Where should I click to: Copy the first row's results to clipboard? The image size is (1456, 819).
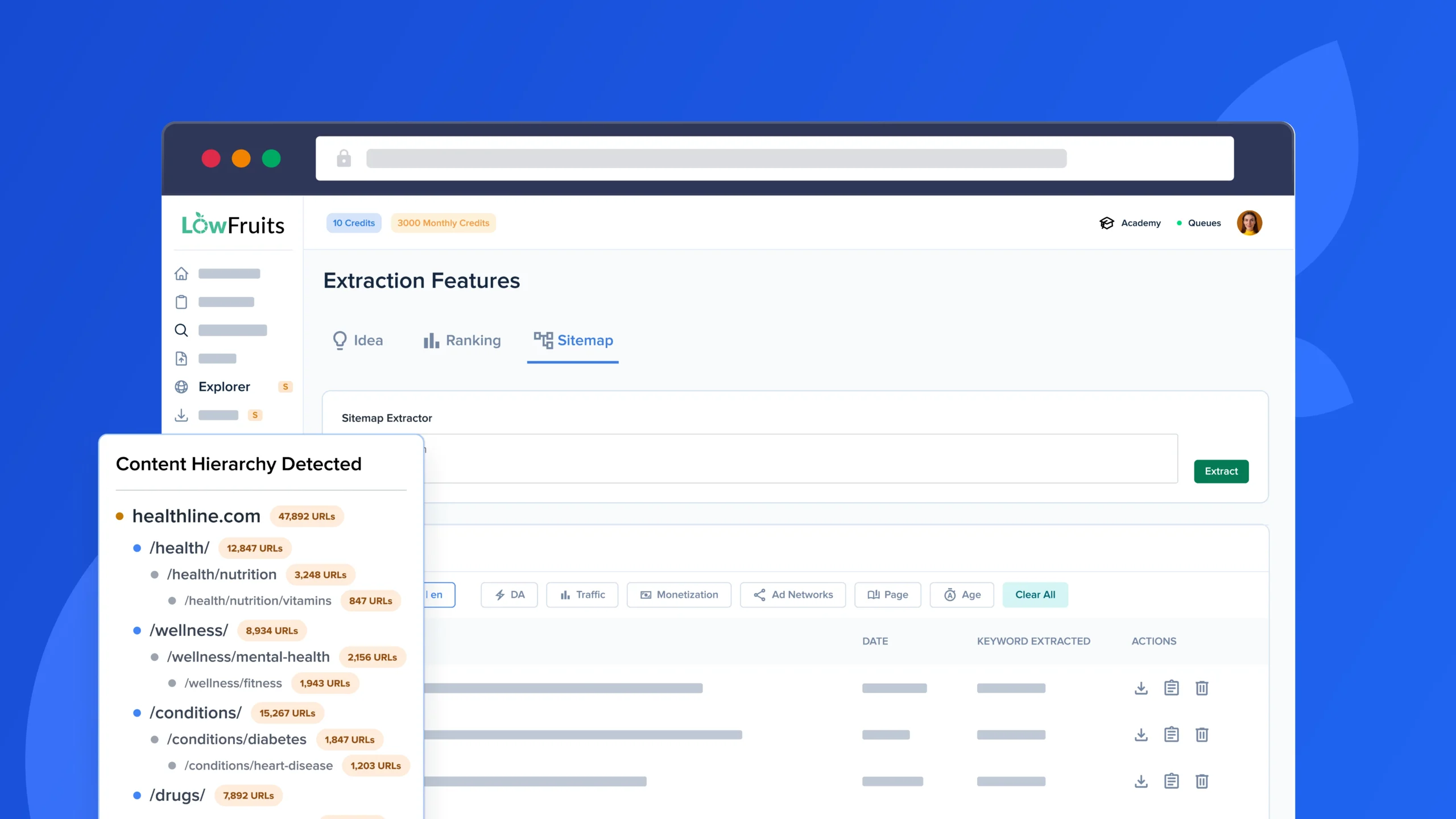(1172, 687)
